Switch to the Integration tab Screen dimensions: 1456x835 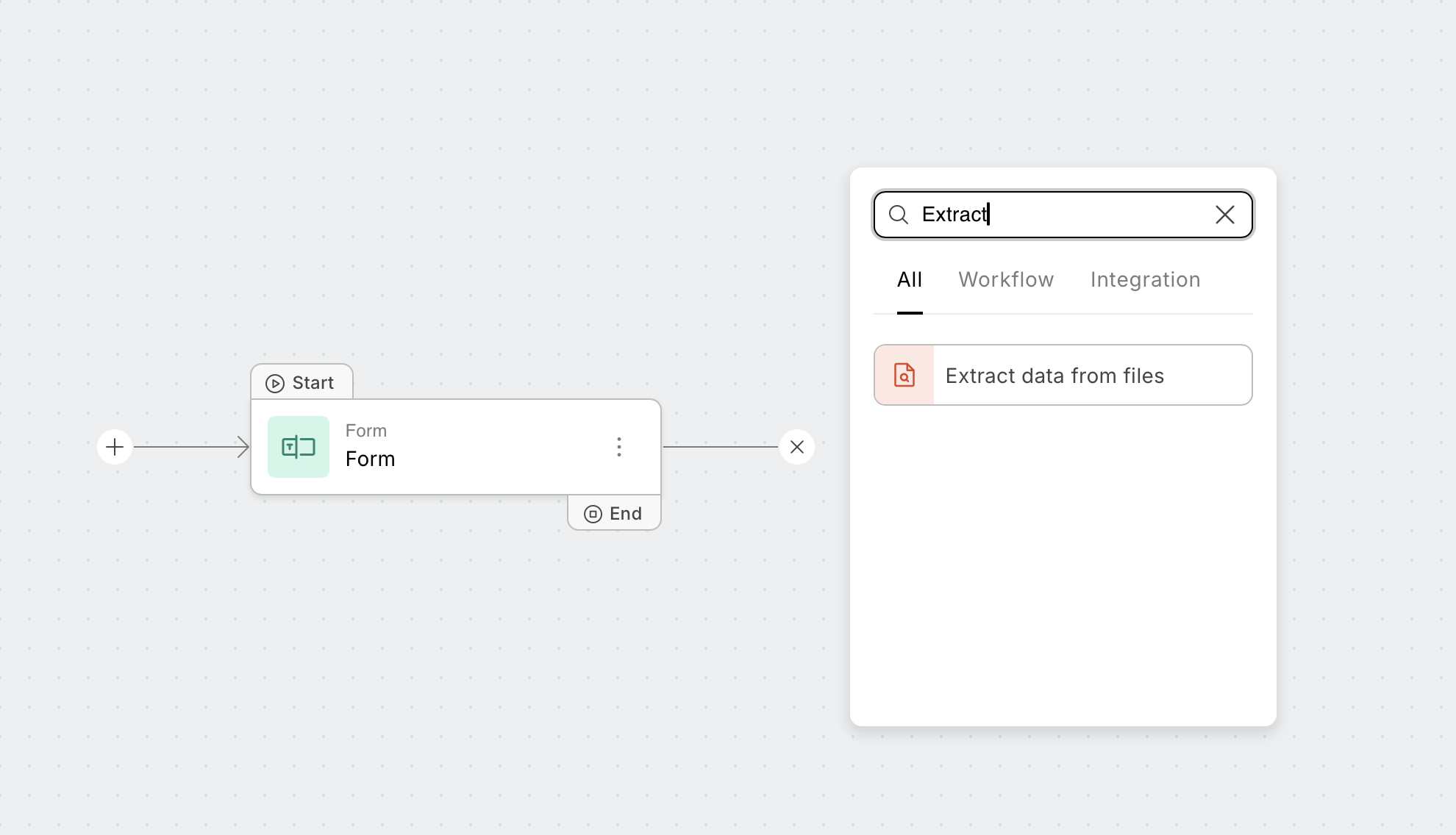[1145, 280]
